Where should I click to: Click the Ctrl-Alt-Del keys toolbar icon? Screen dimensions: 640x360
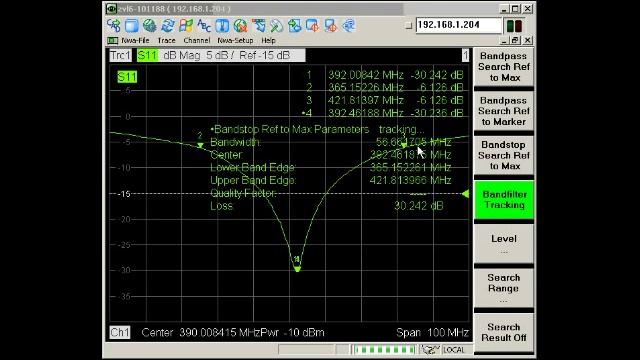click(113, 25)
